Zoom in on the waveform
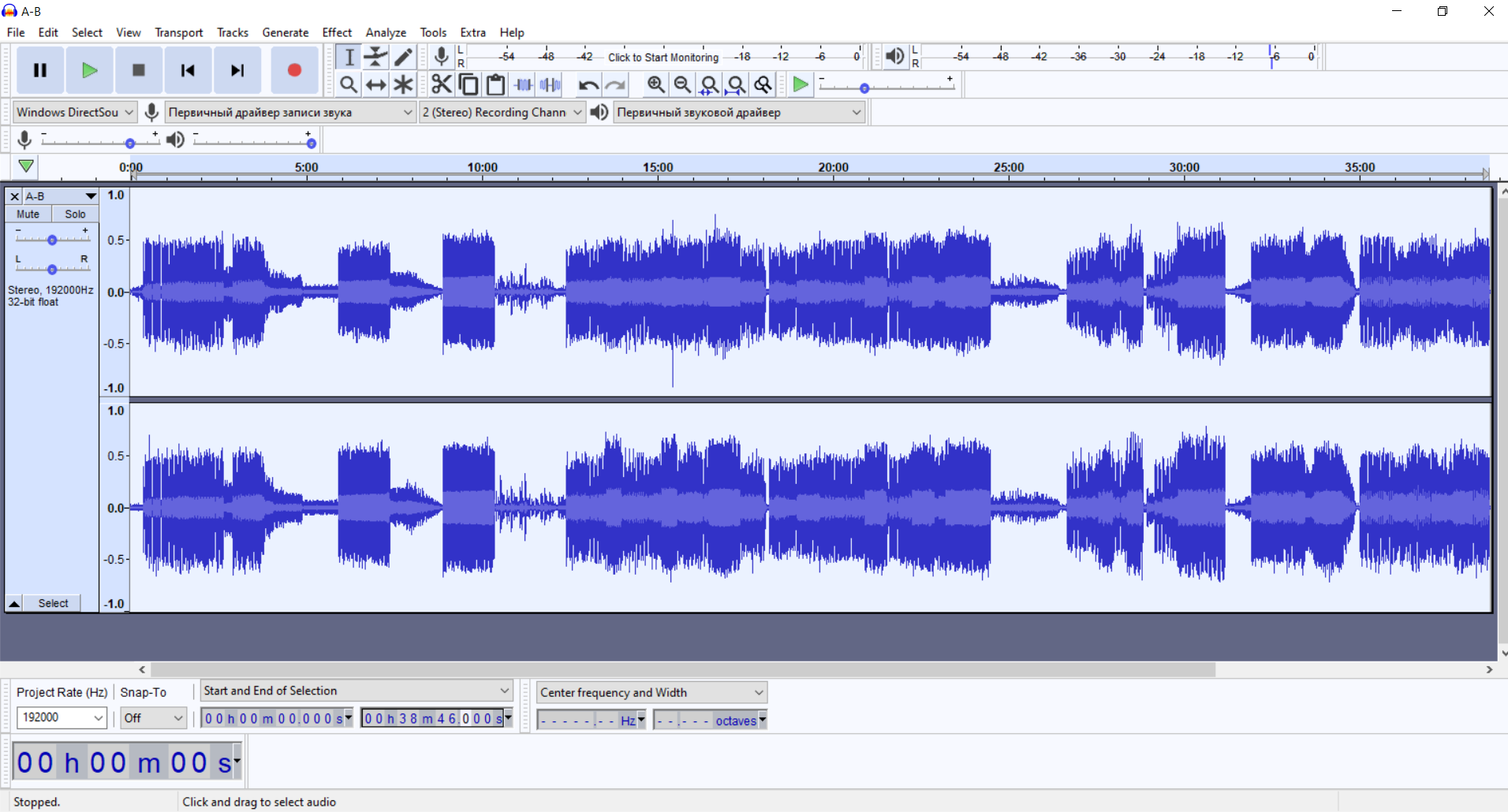Viewport: 1508px width, 812px height. [655, 84]
